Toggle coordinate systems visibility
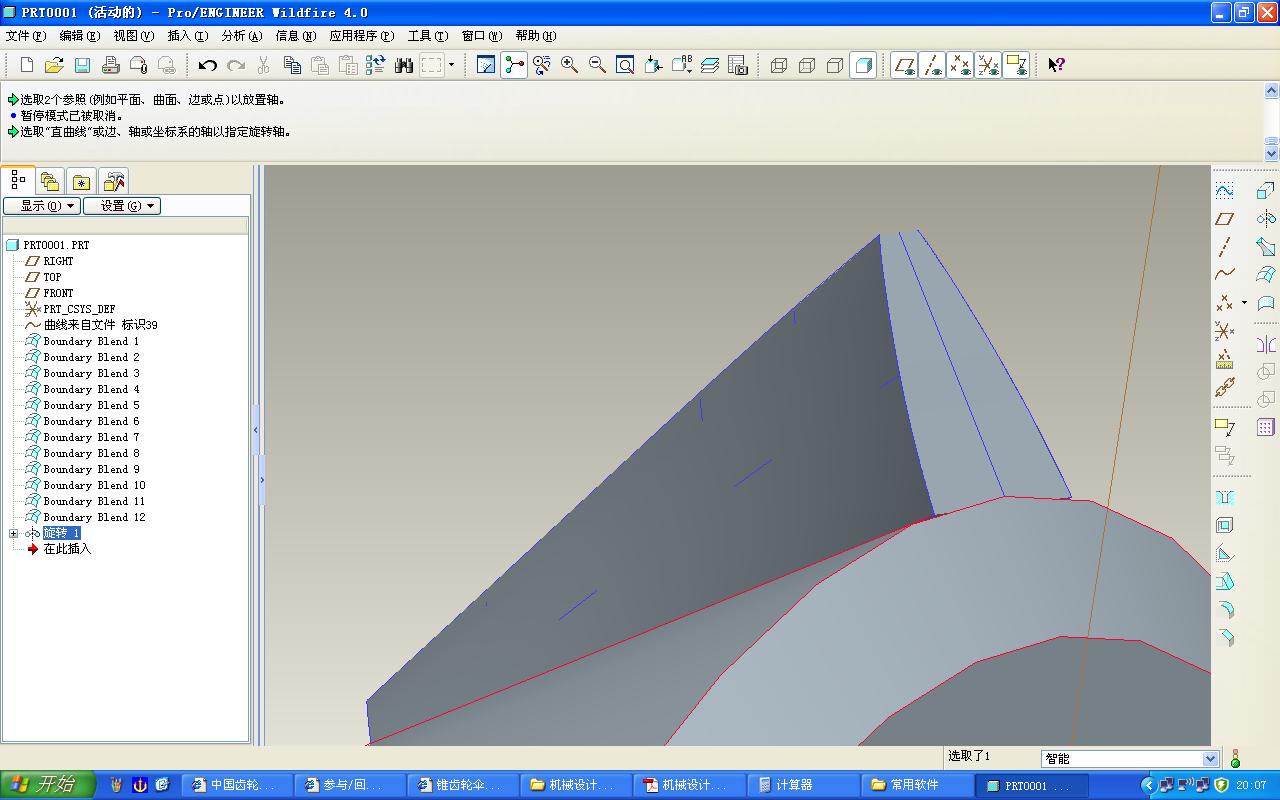The width and height of the screenshot is (1280, 800). point(988,65)
